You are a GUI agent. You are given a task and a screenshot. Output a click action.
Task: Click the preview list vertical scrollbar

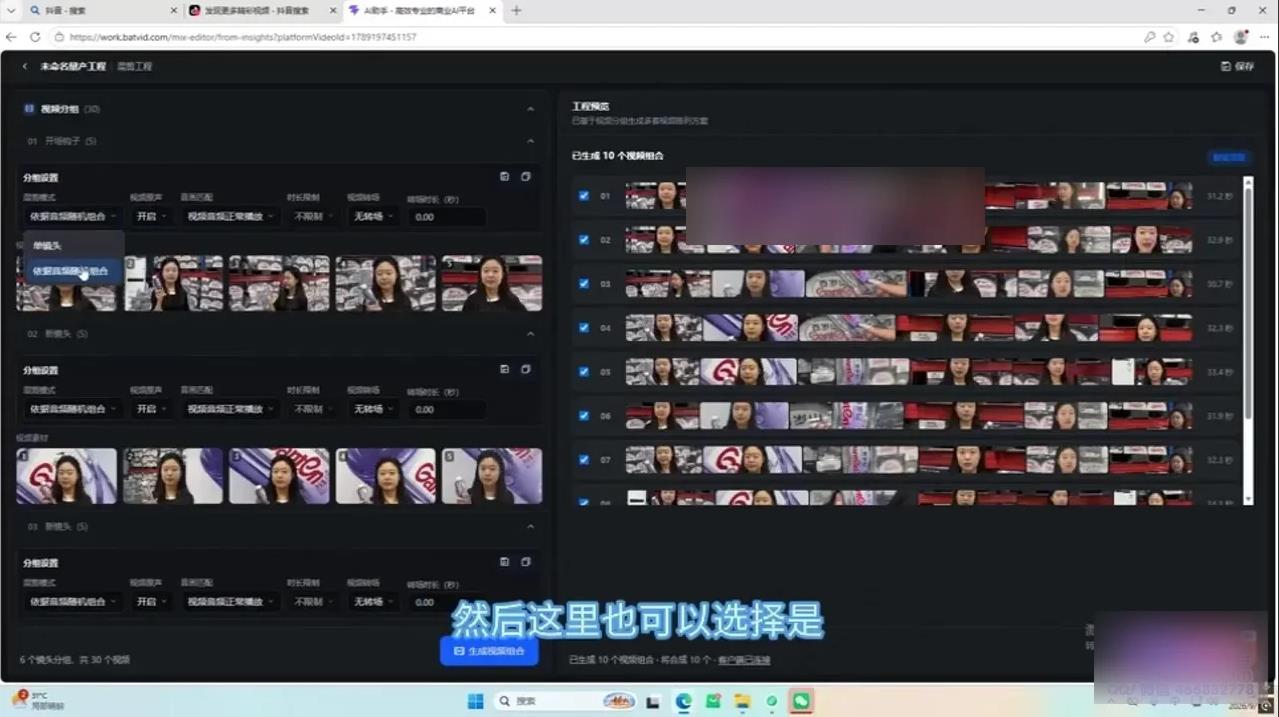(x=1248, y=300)
